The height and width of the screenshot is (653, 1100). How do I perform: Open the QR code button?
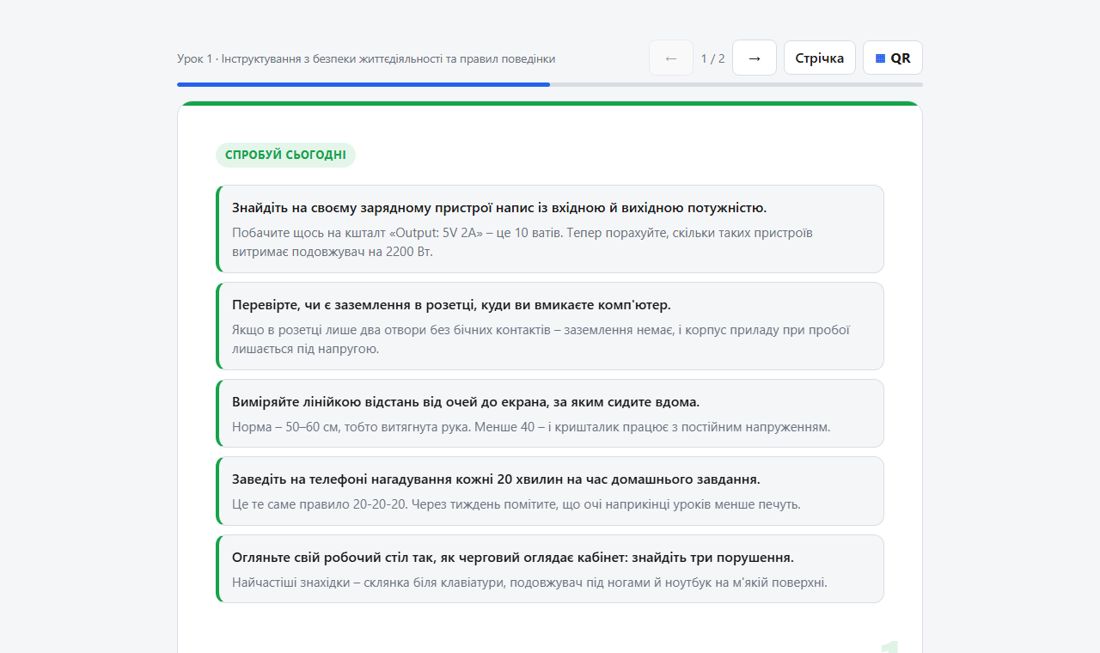pyautogui.click(x=892, y=58)
